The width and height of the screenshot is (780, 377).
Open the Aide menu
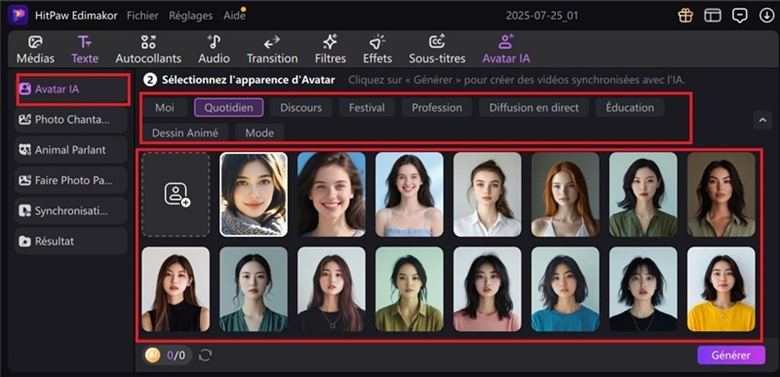click(234, 15)
